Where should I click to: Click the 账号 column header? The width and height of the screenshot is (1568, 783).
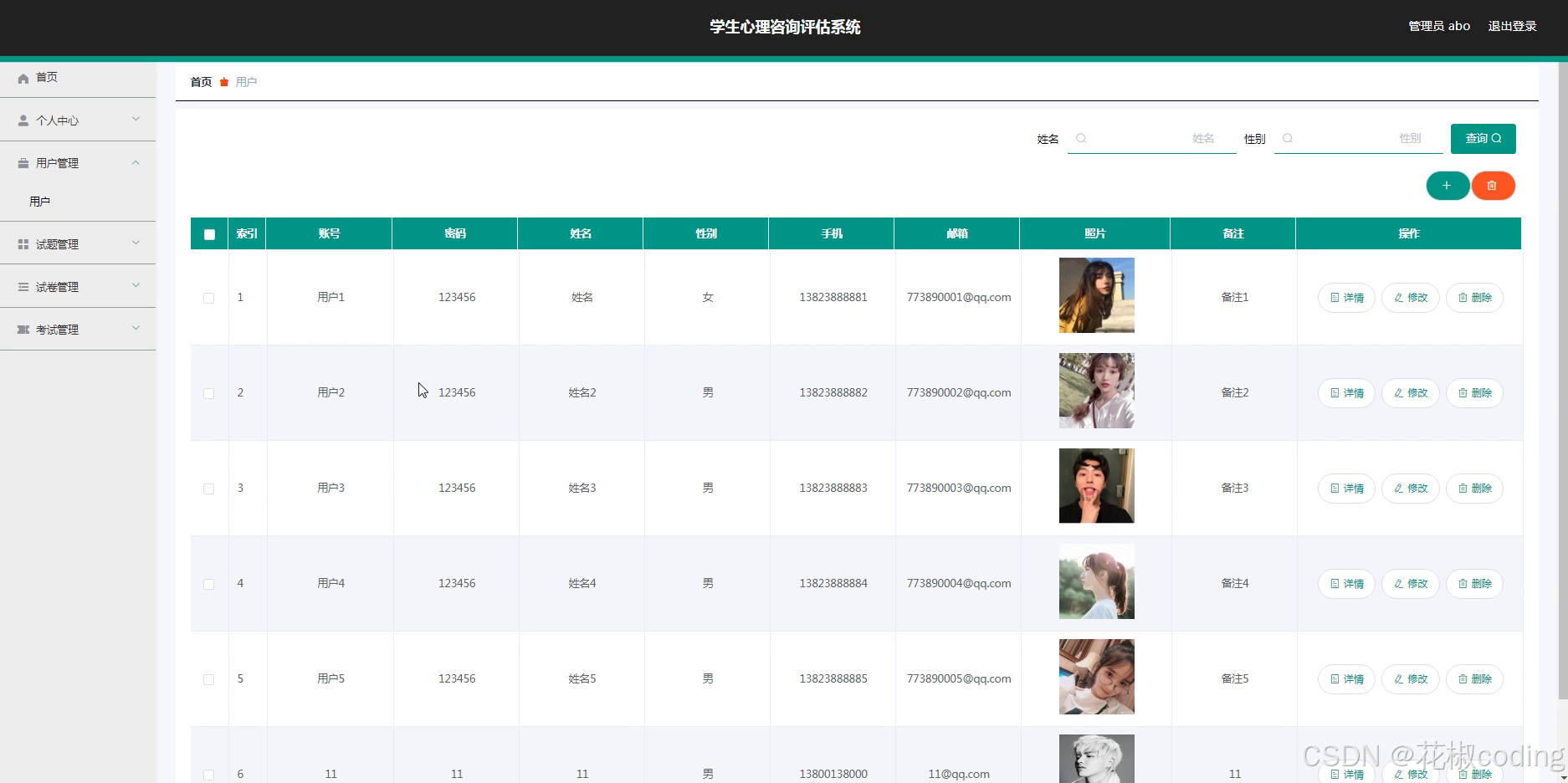[x=330, y=234]
